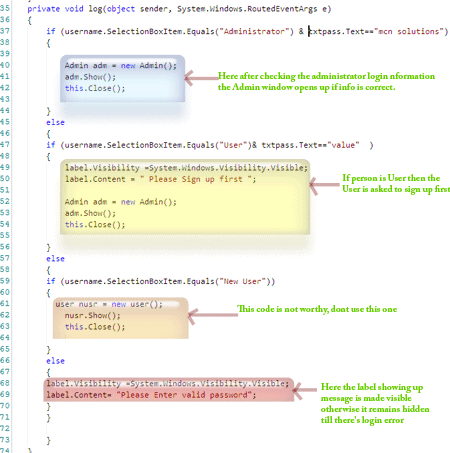The image size is (450, 453).
Task: Click the " Please Sign up first " string
Action: pyautogui.click(x=196, y=179)
